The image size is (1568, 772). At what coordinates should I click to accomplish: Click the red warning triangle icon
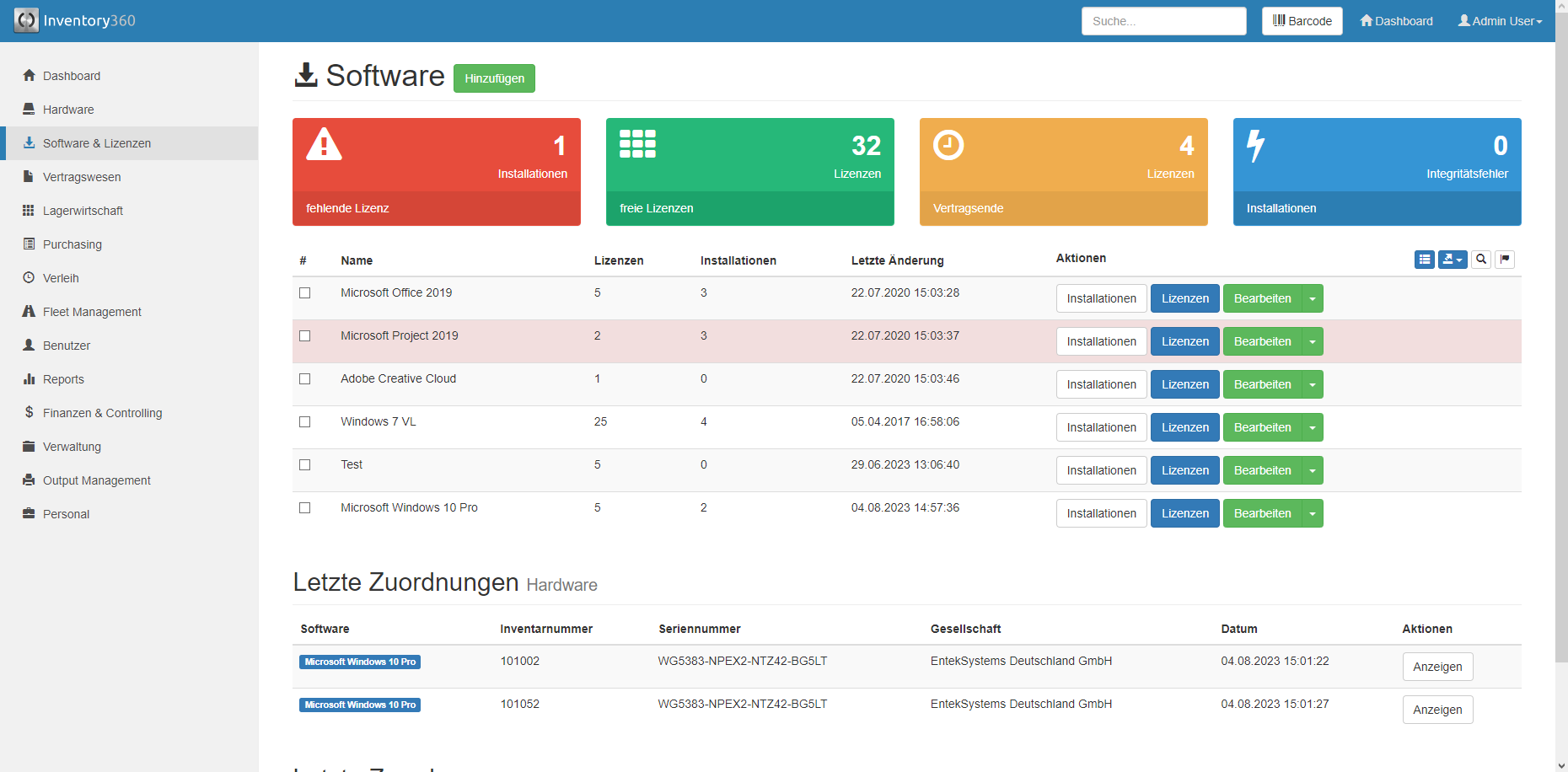(x=324, y=144)
